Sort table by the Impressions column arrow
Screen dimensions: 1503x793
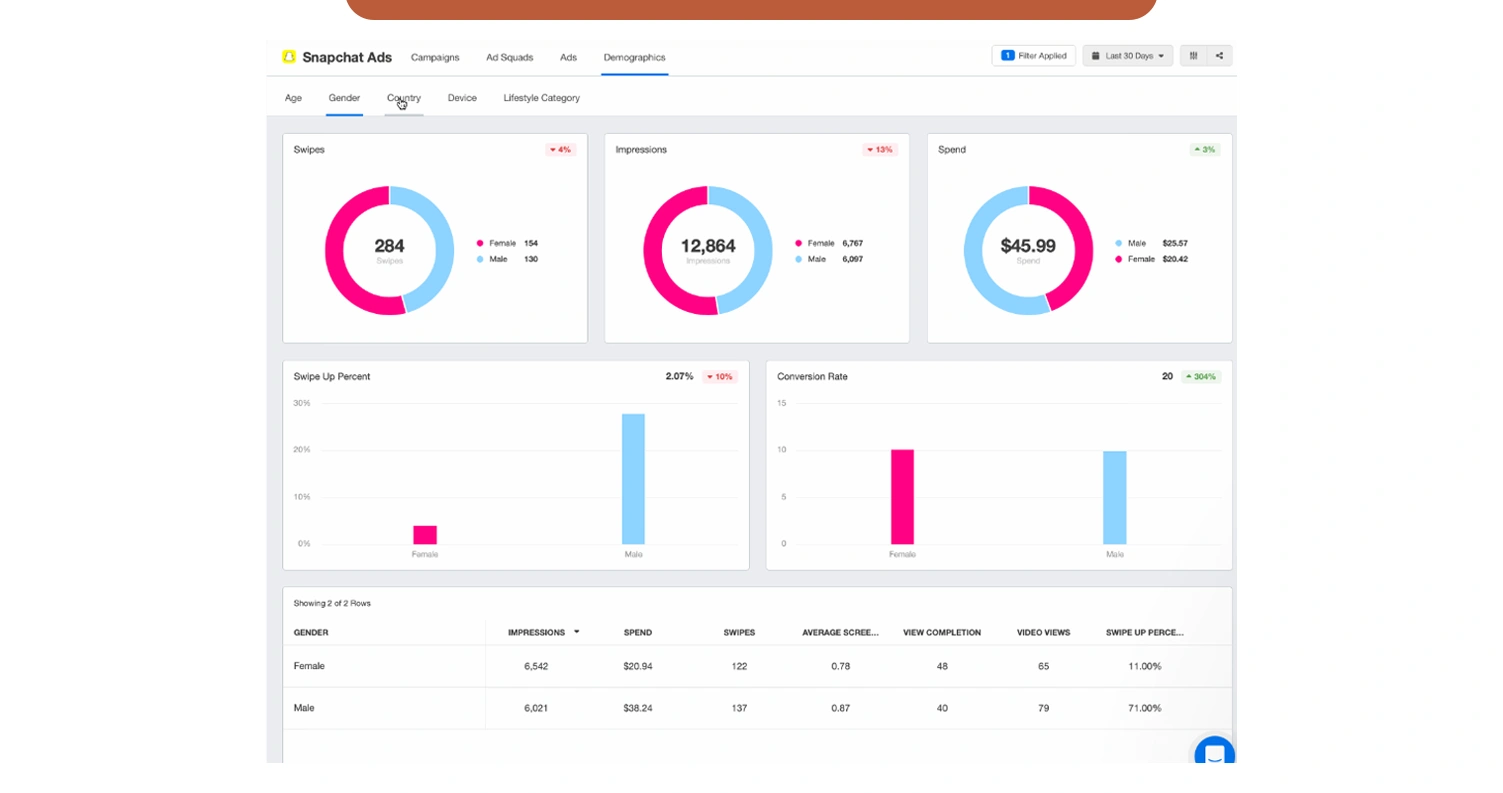point(576,632)
